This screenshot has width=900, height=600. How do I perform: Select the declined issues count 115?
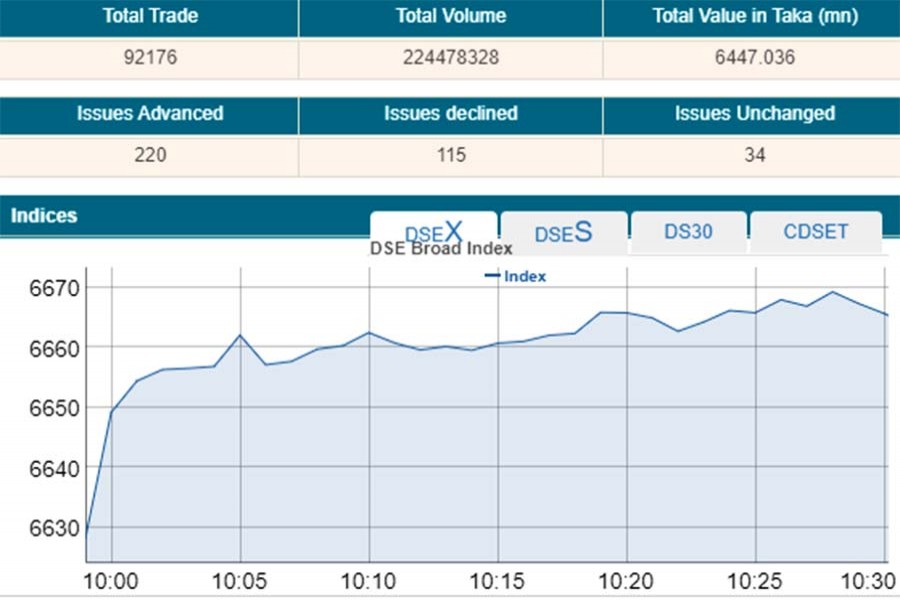click(450, 155)
